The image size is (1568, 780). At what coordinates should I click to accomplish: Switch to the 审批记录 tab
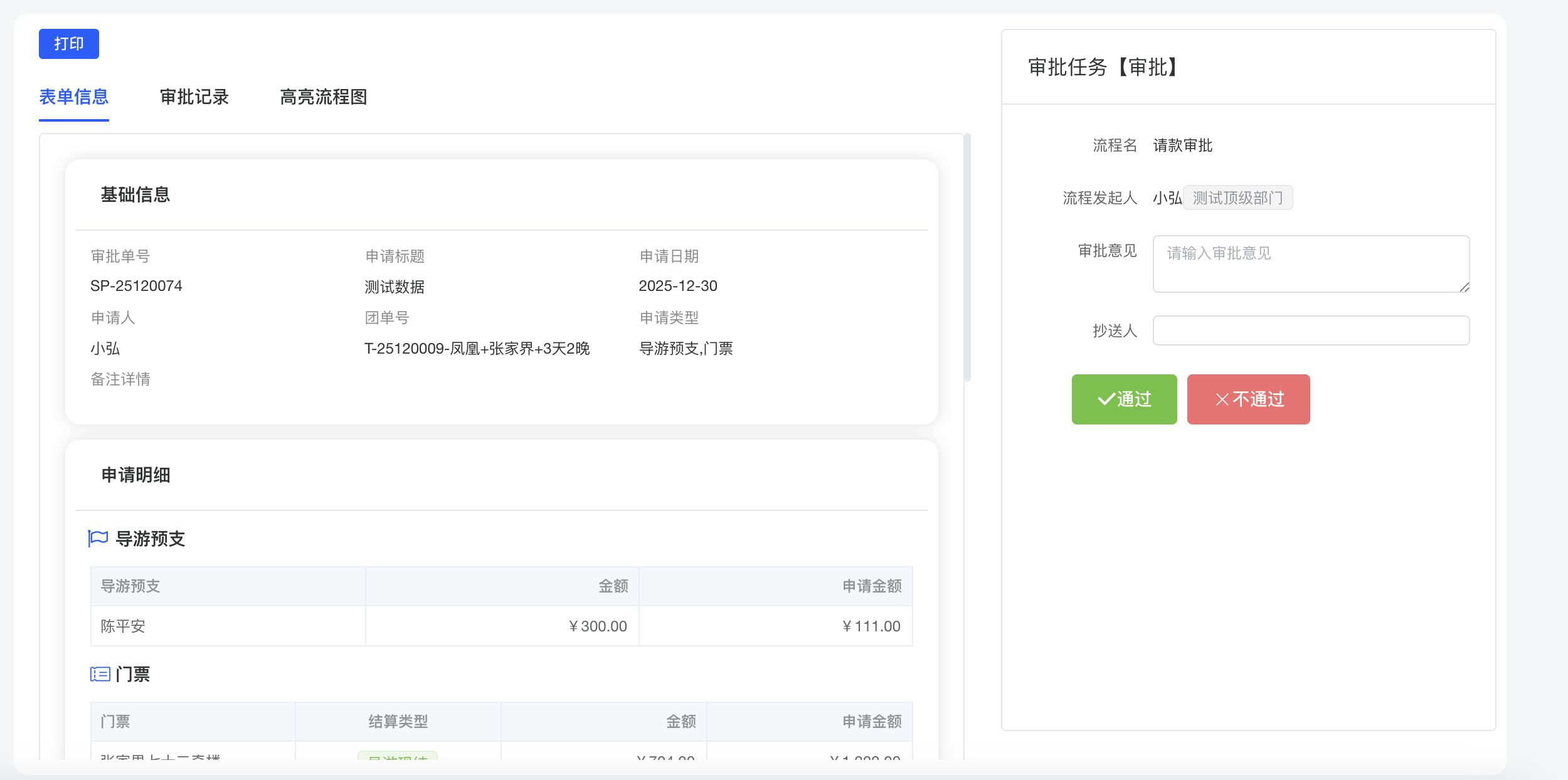point(194,98)
